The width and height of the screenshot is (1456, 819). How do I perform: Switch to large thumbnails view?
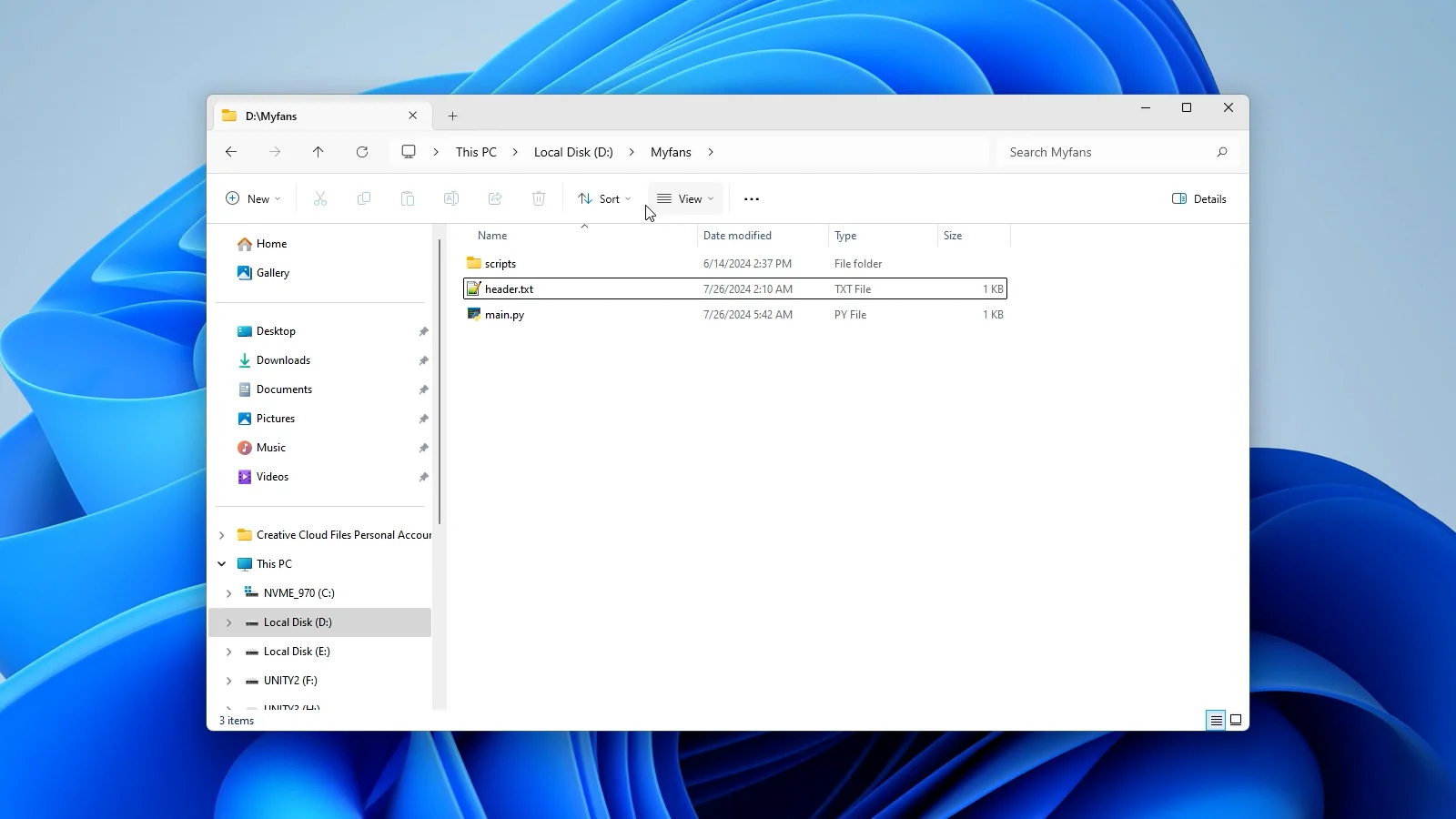point(1235,719)
